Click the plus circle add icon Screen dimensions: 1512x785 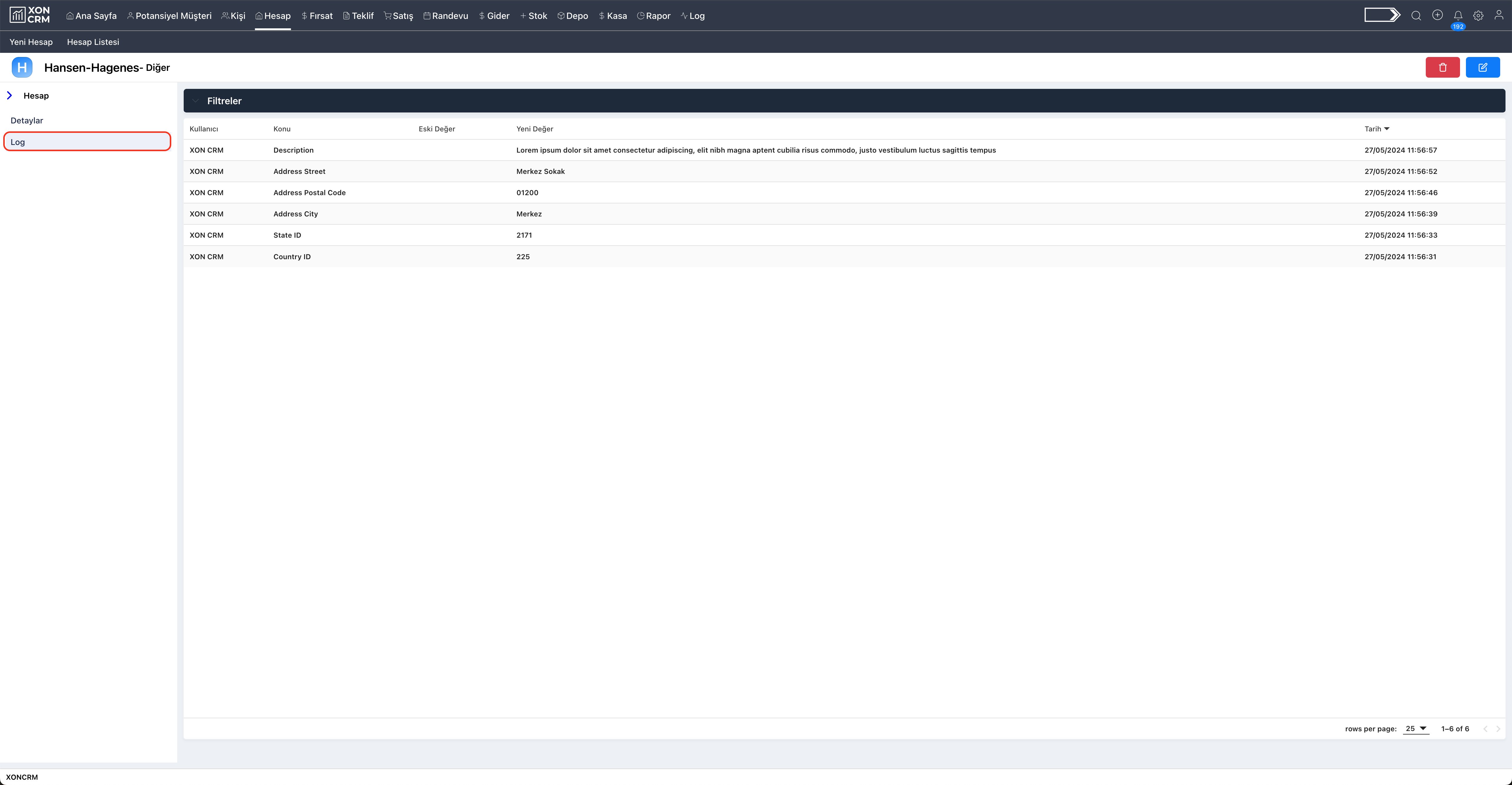1438,15
